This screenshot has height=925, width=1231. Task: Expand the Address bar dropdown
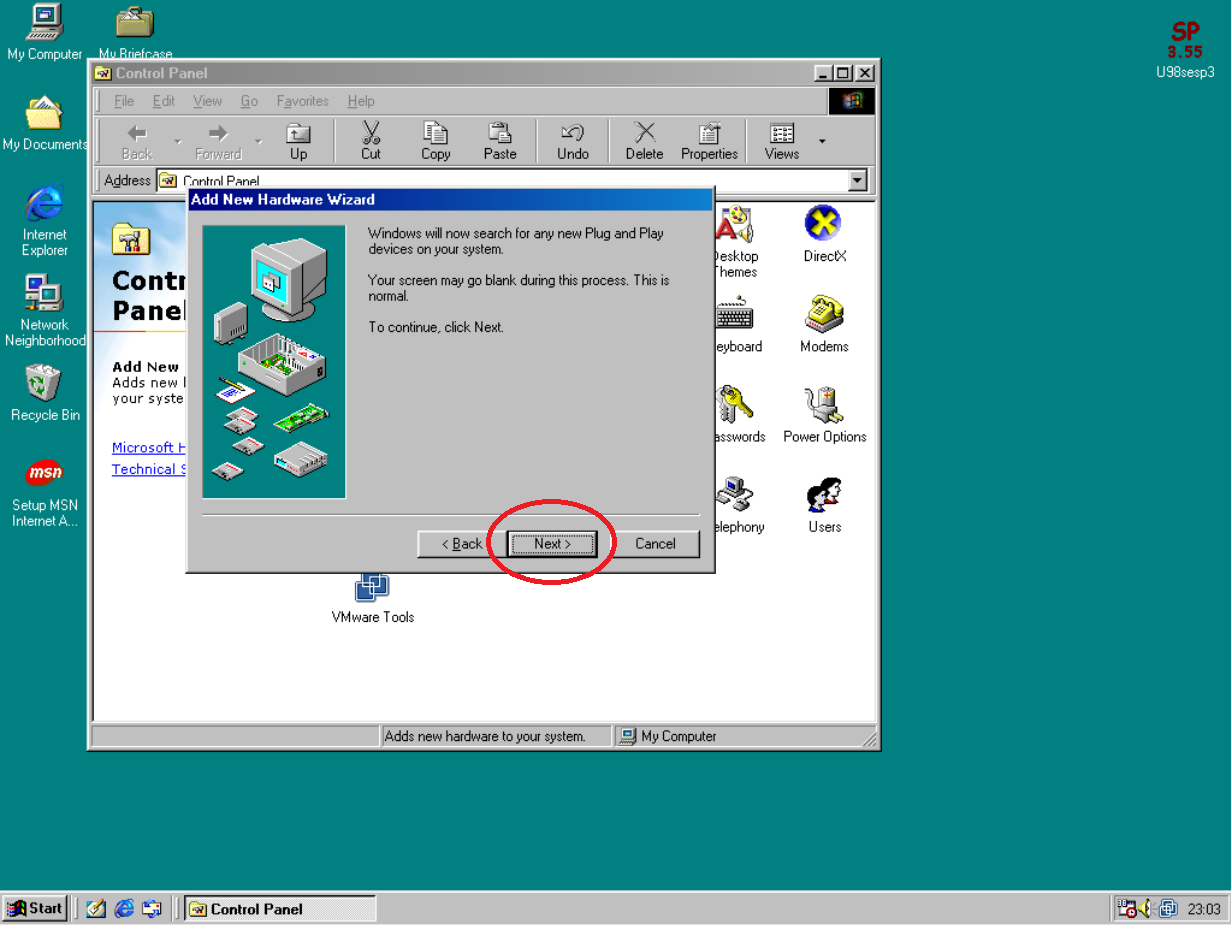pos(857,181)
